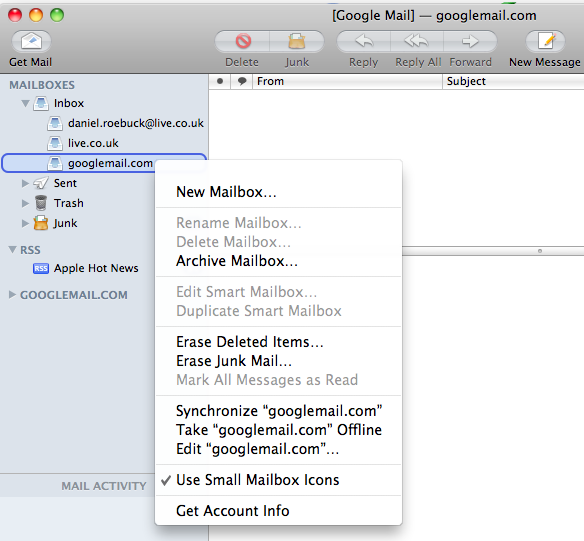
Task: Expand the Sent disclosure triangle
Action: pyautogui.click(x=25, y=183)
